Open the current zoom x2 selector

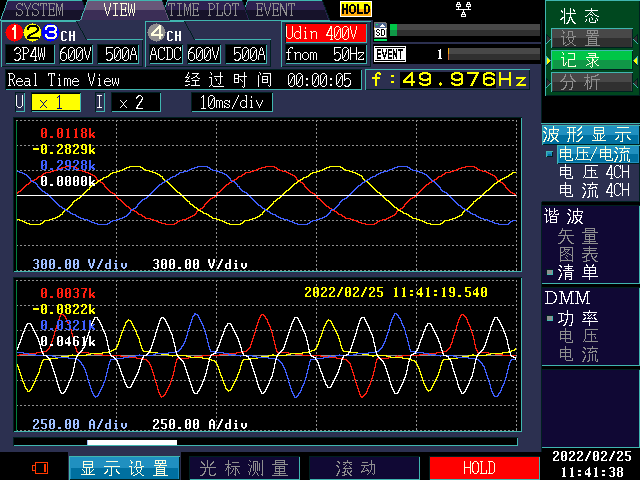tap(133, 102)
